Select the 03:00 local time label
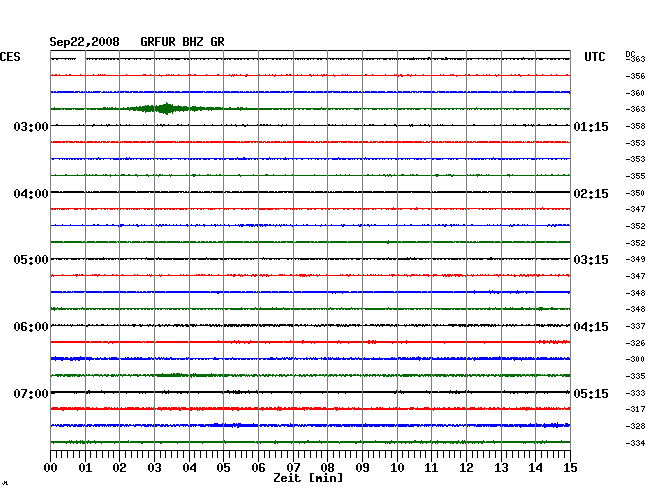The image size is (650, 494). 31,126
